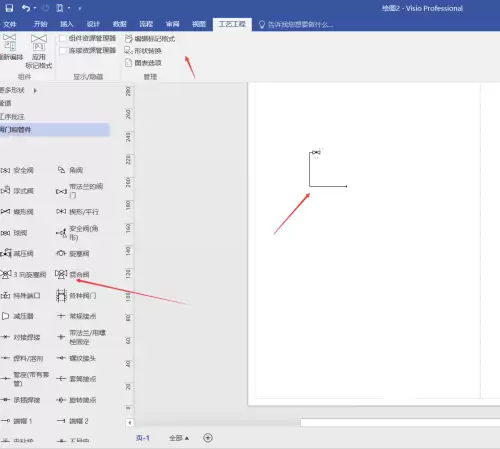500x449 pixels.
Task: Pick the 端帽 1 end cap shape
Action: click(17, 421)
